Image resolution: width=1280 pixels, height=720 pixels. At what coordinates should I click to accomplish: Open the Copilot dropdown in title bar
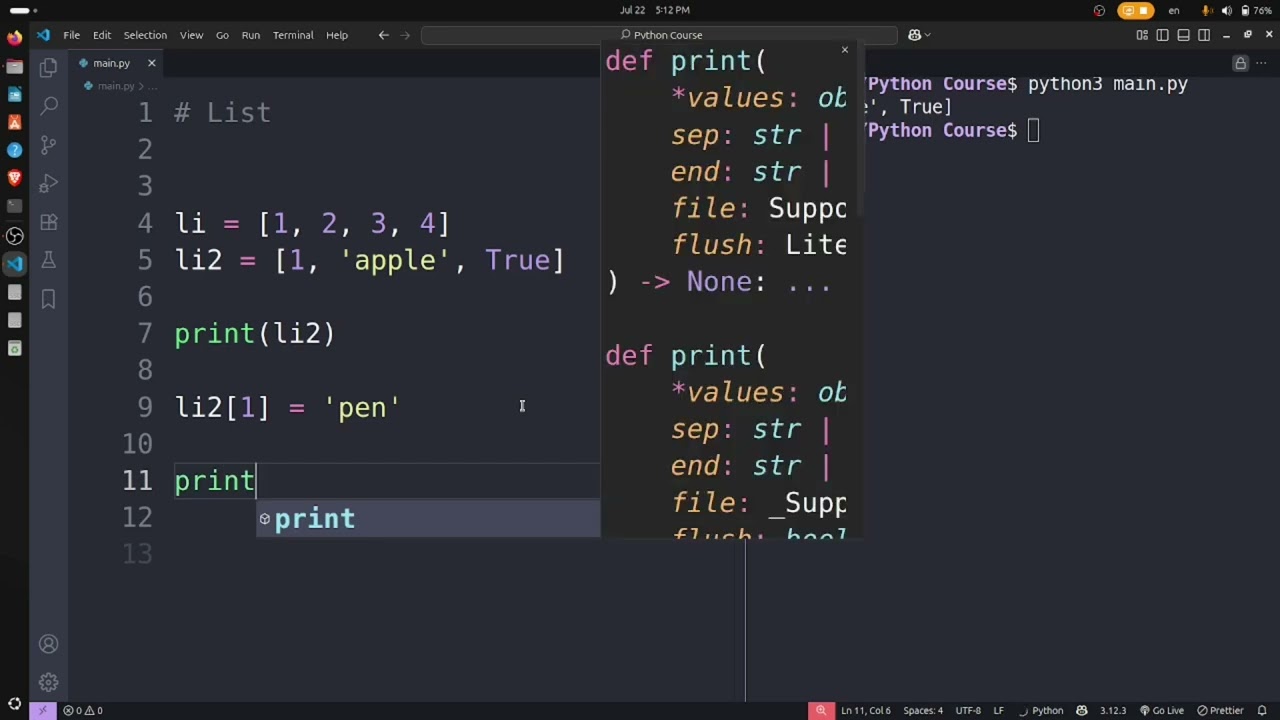point(918,35)
